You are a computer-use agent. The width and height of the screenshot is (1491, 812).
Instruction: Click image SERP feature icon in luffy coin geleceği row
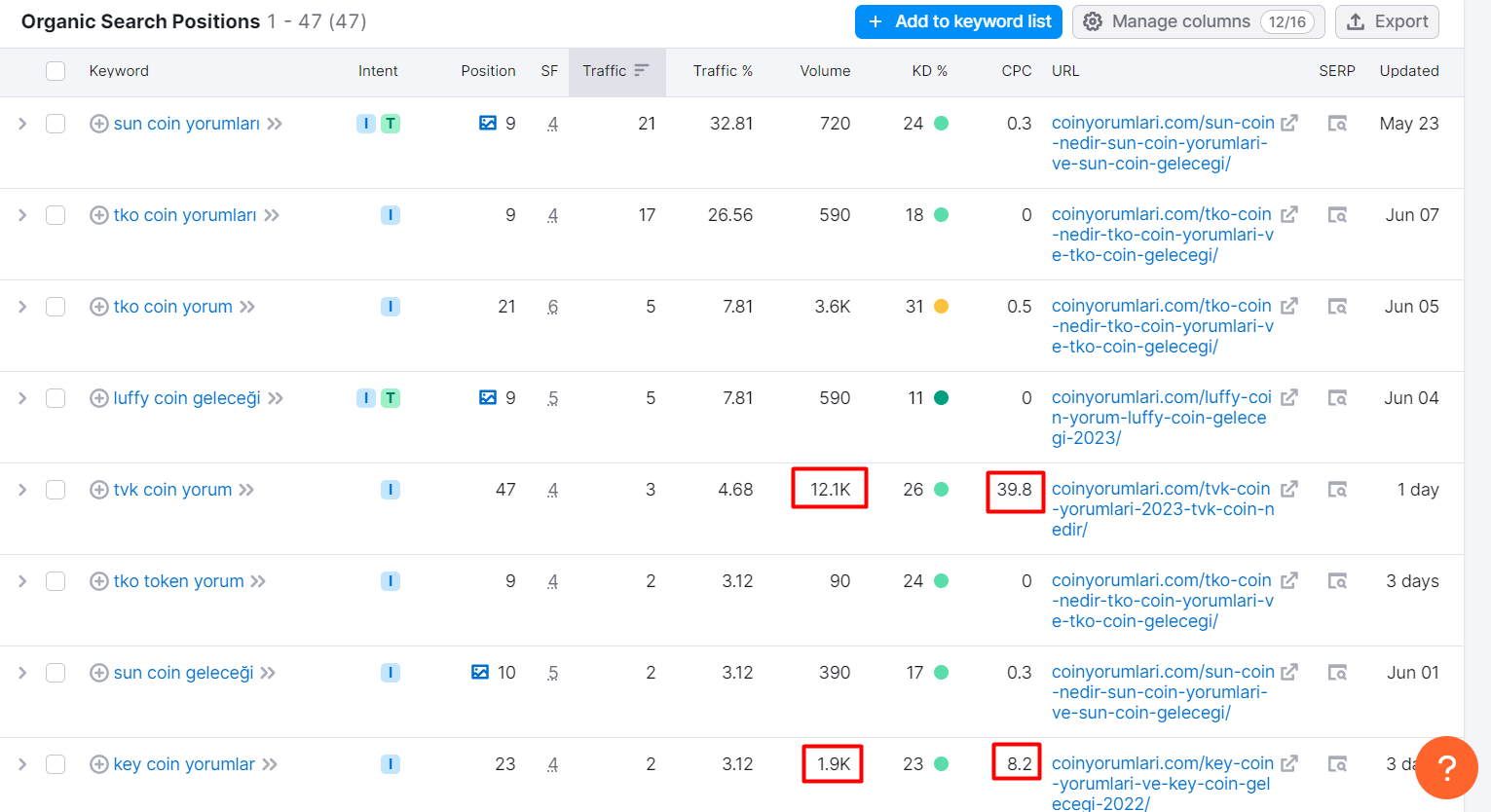click(488, 397)
